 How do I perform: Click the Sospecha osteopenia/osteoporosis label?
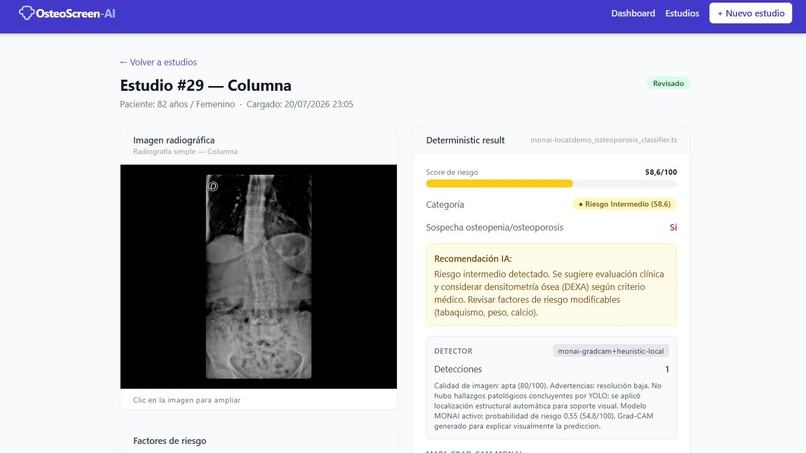494,227
